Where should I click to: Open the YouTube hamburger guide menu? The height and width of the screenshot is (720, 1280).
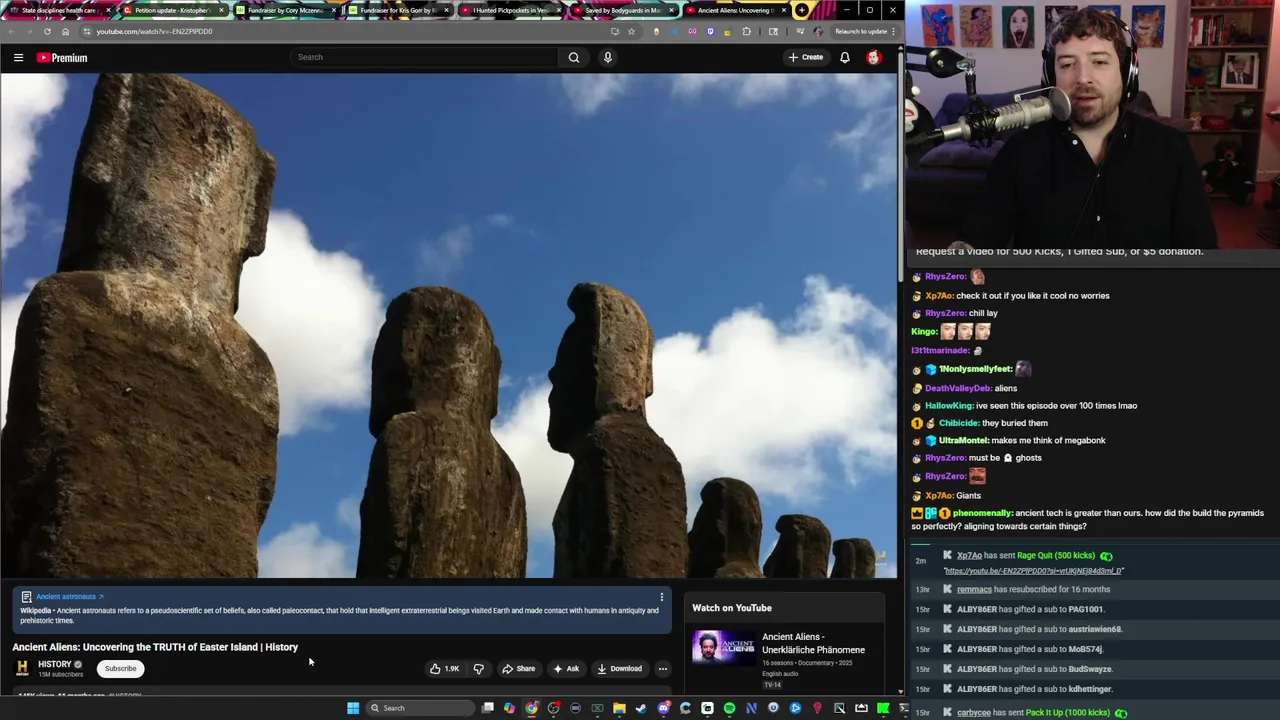[x=18, y=58]
